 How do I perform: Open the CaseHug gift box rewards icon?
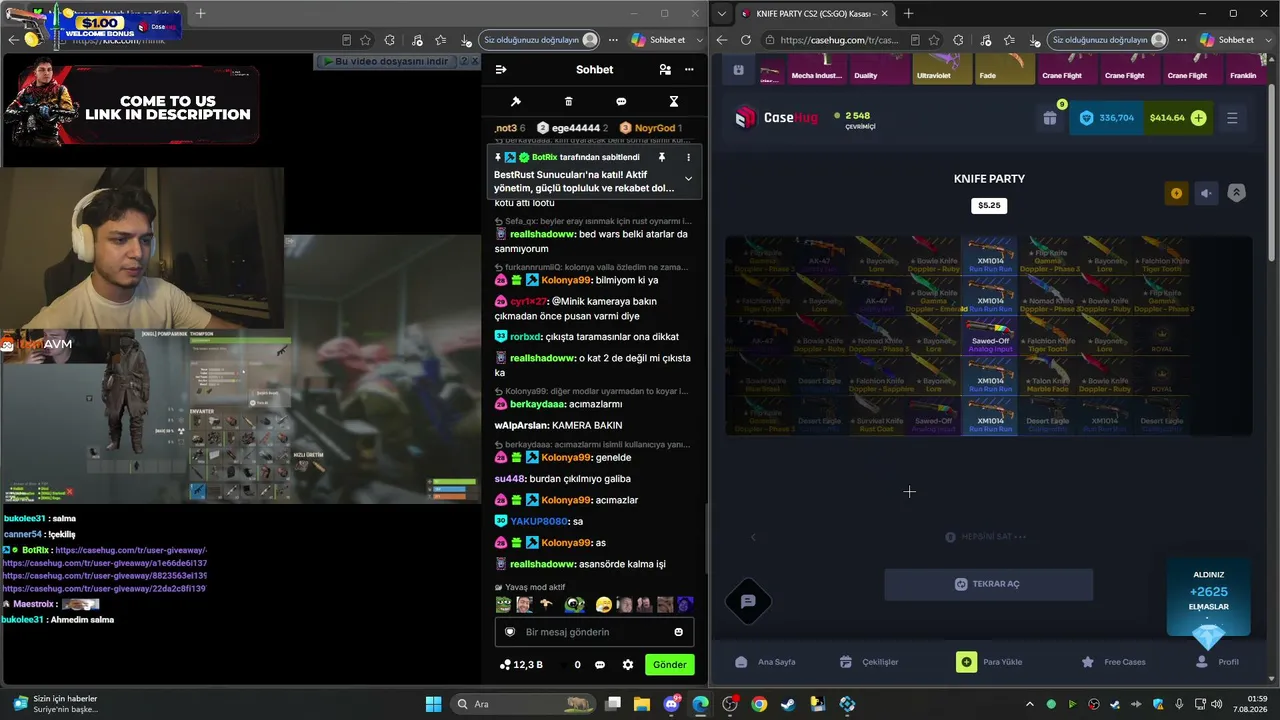[x=1050, y=118]
